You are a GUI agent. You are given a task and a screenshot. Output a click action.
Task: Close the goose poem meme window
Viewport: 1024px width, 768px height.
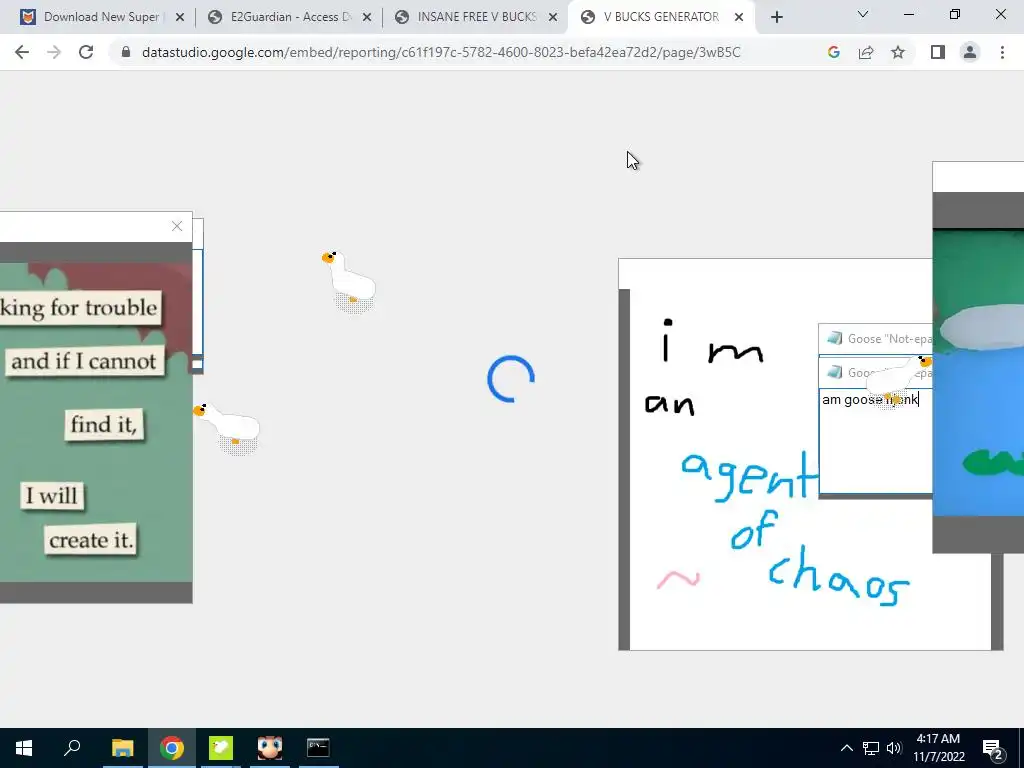coord(177,226)
